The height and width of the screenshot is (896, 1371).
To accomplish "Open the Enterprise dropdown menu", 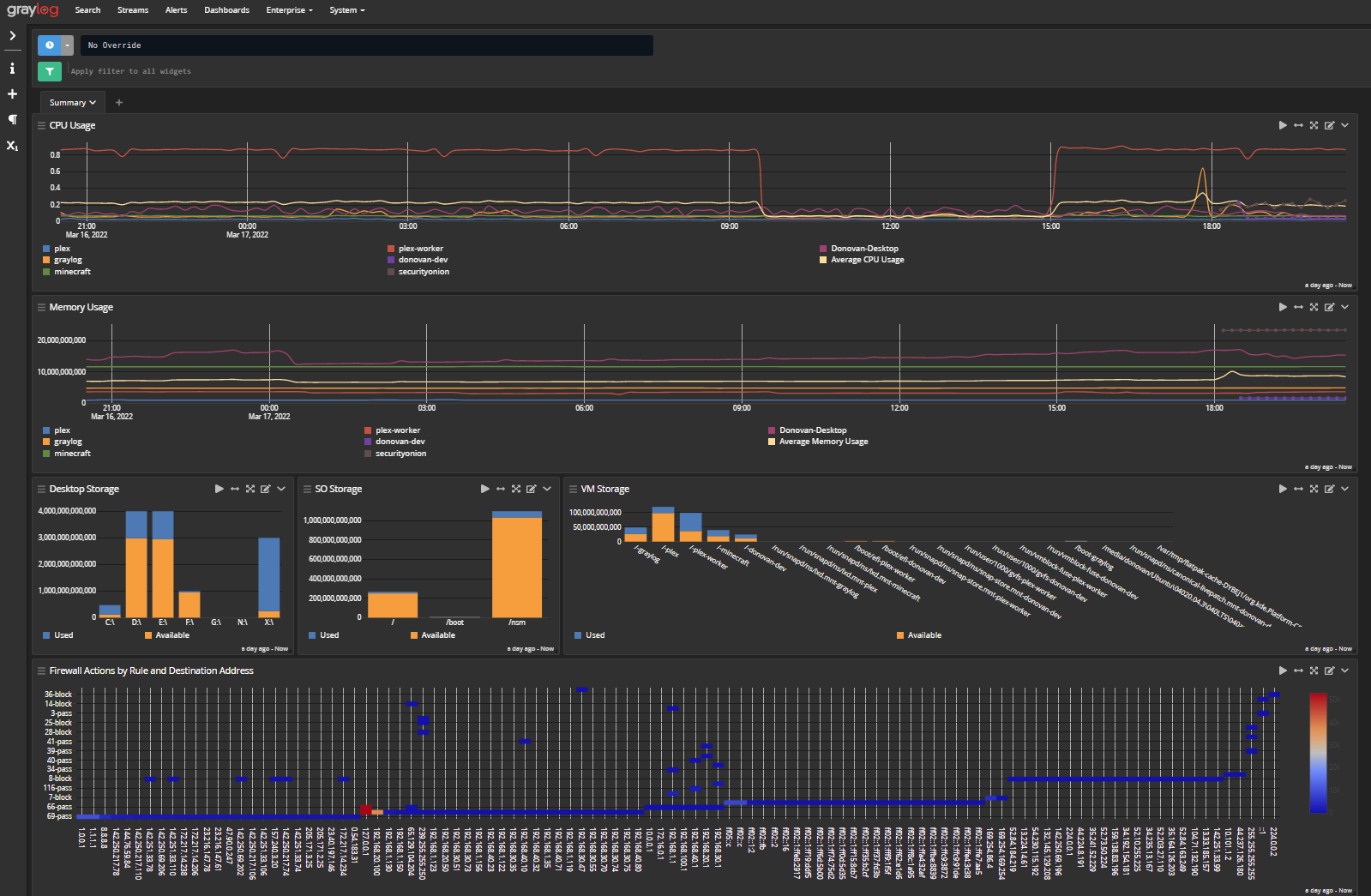I will click(x=289, y=10).
